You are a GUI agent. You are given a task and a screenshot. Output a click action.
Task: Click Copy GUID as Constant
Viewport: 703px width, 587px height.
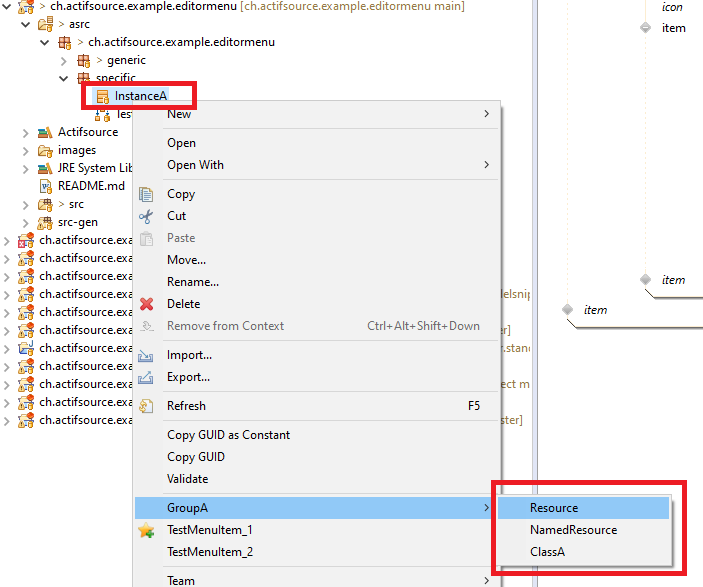pyautogui.click(x=228, y=435)
